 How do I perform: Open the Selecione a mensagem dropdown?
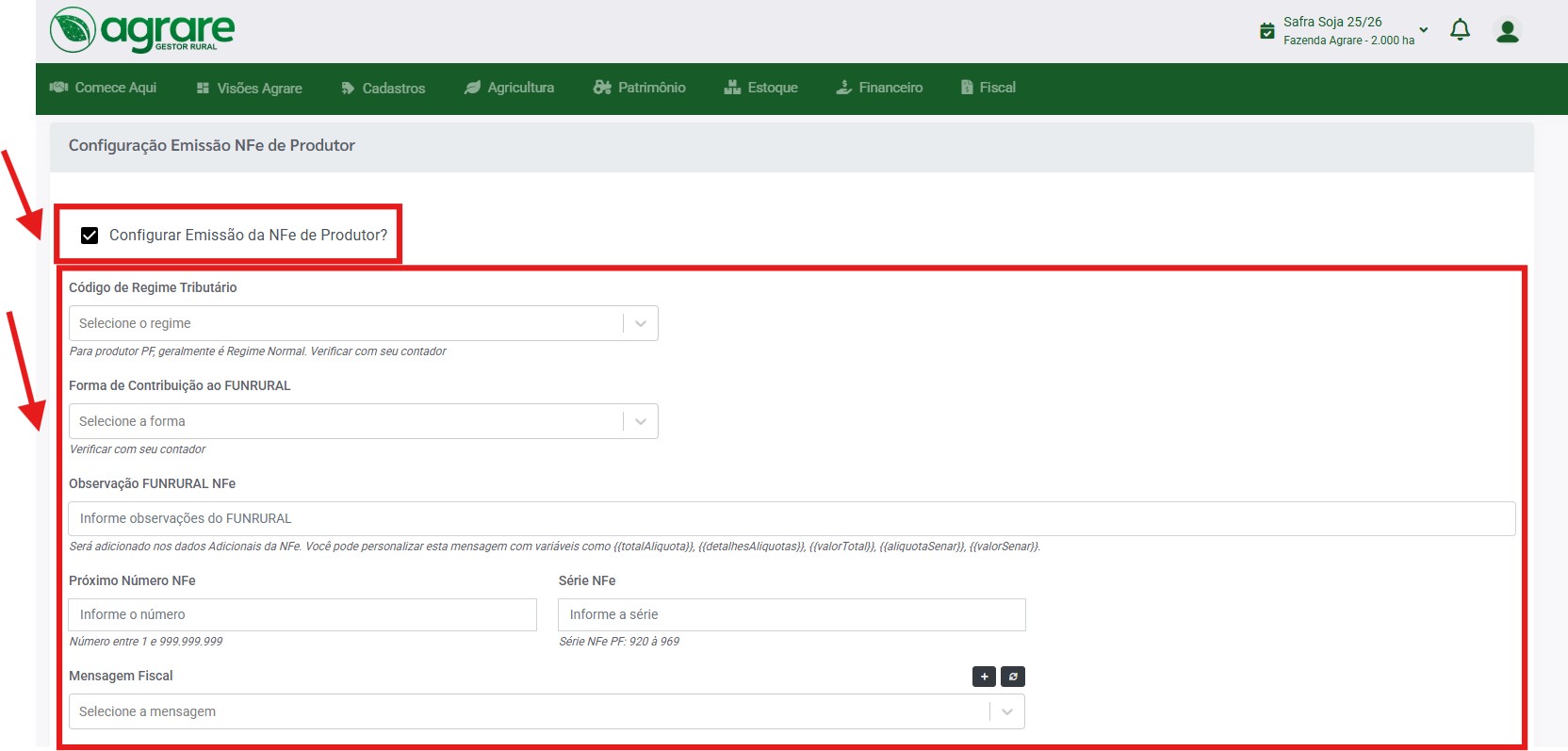[547, 711]
